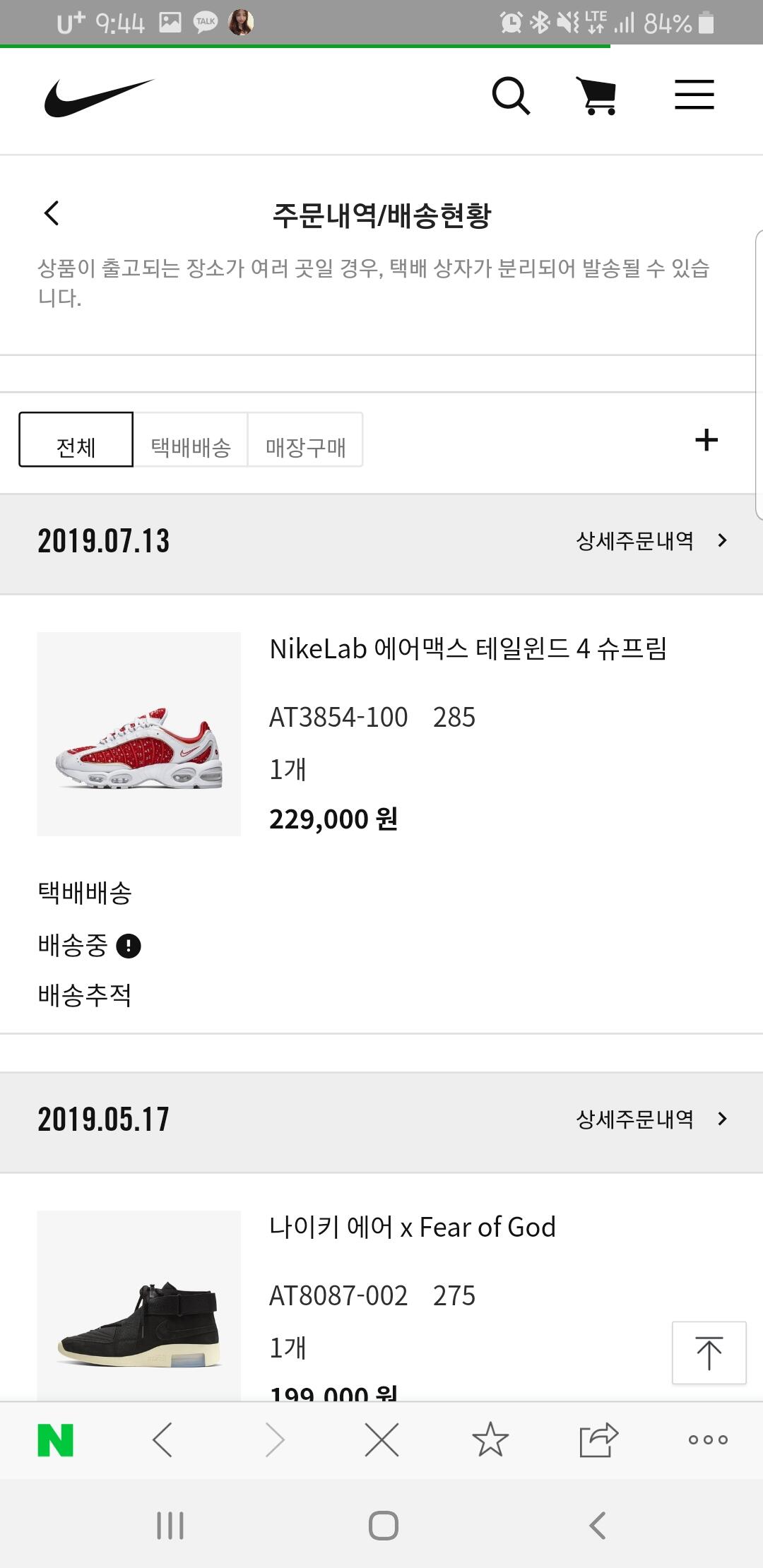Open the search magnifier icon

[x=511, y=96]
